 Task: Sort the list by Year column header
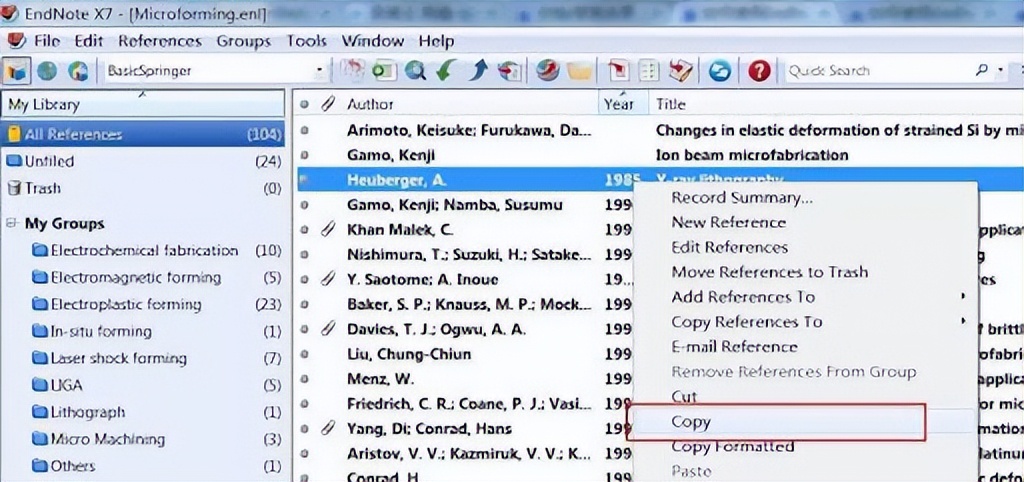[618, 104]
